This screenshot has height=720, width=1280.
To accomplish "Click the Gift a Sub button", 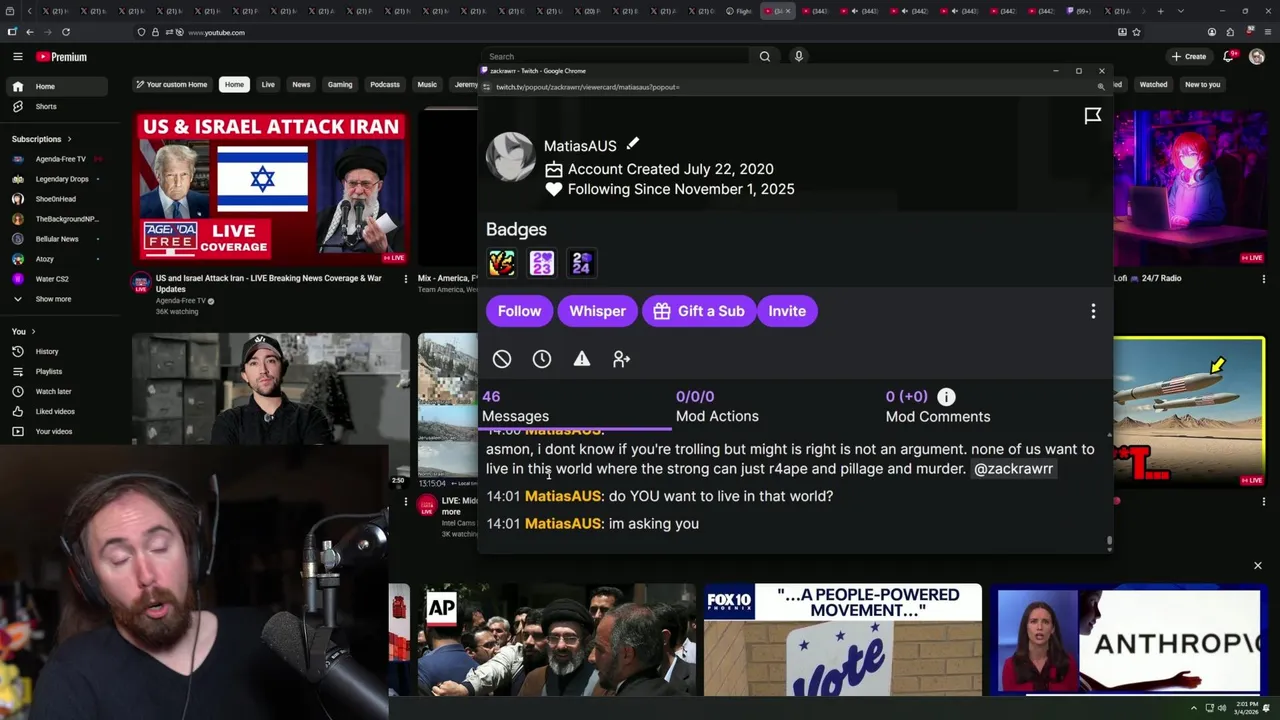I will tap(699, 311).
